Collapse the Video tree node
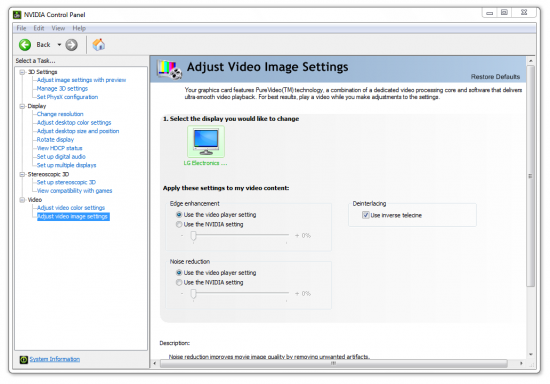The height and width of the screenshot is (384, 550). [x=22, y=200]
